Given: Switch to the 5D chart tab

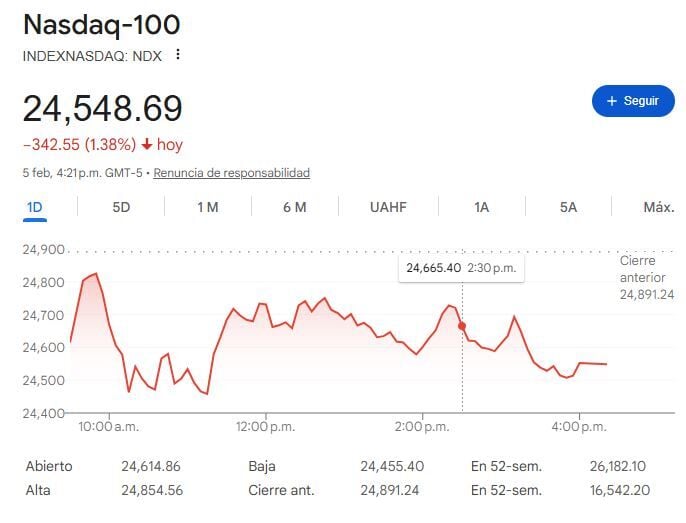Looking at the screenshot, I should pyautogui.click(x=121, y=207).
